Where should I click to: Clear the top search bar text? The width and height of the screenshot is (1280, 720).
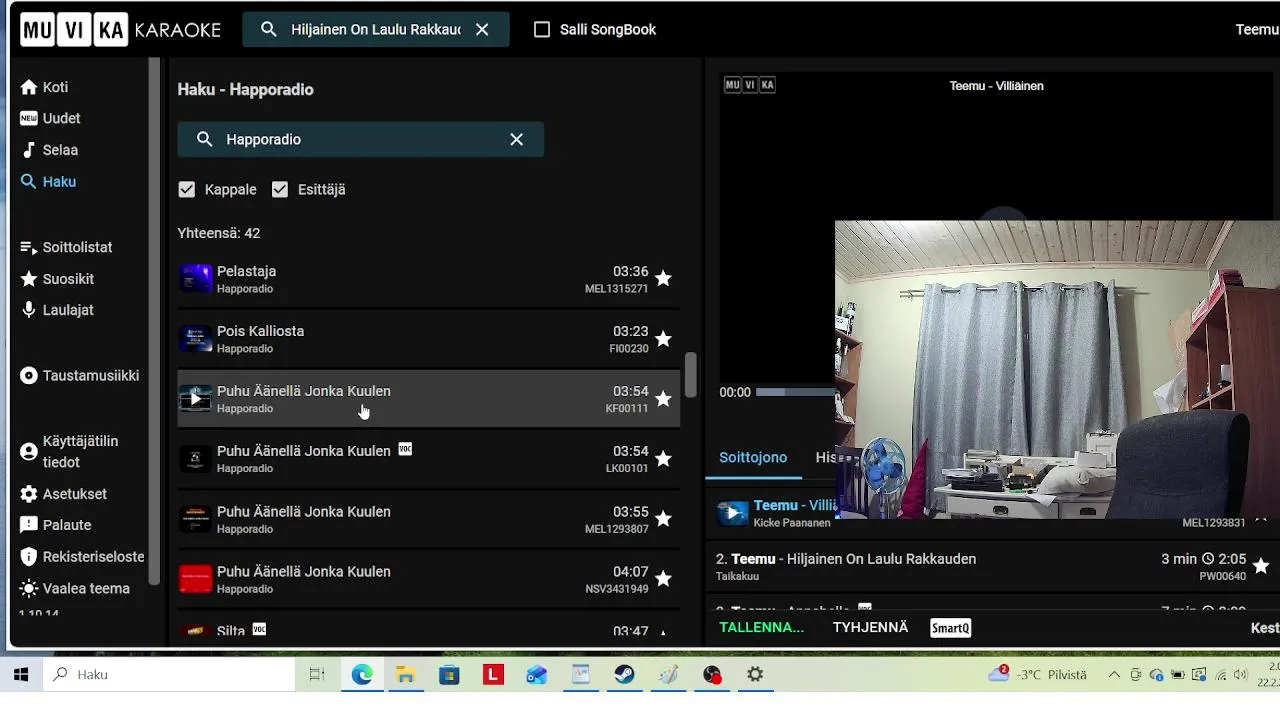pos(482,30)
